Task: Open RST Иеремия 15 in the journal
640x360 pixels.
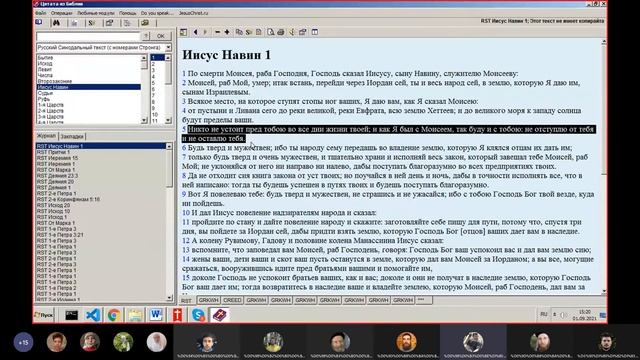Action: (57, 158)
